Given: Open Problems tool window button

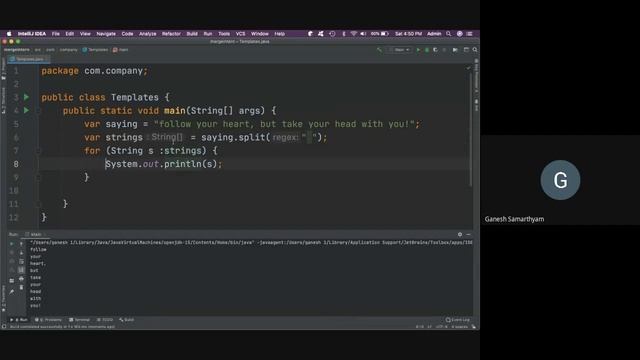Looking at the screenshot, I should 49,320.
